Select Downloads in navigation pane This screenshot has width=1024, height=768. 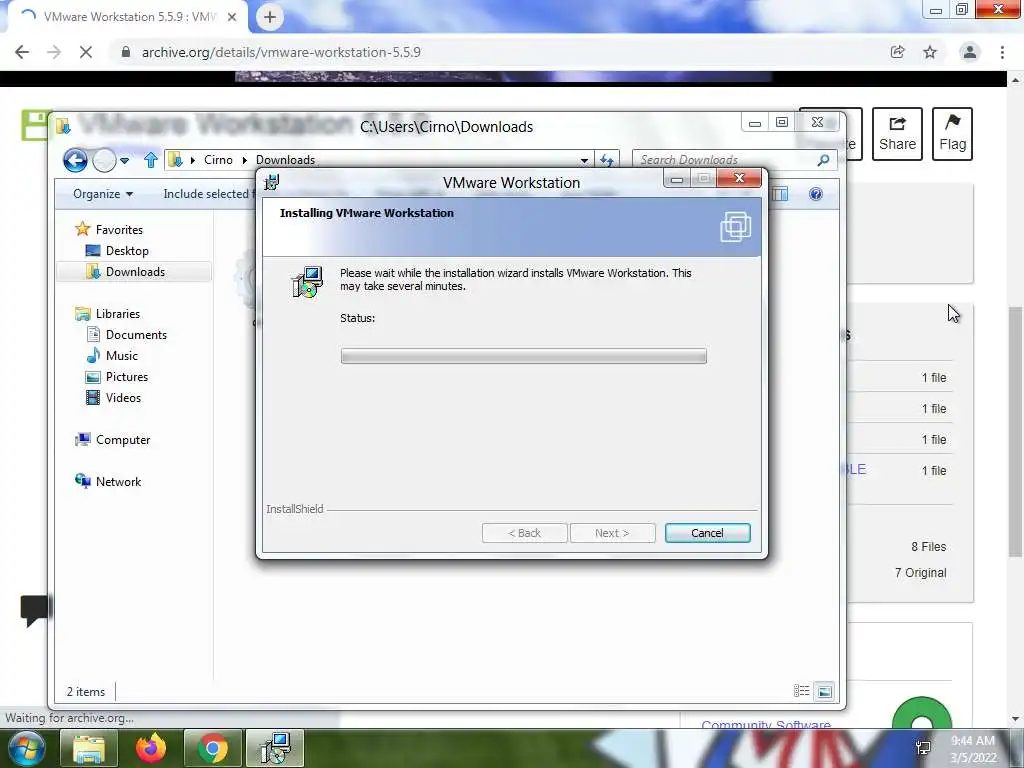pos(134,272)
